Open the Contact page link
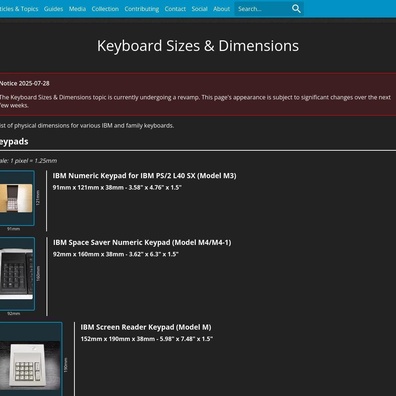 click(x=175, y=9)
